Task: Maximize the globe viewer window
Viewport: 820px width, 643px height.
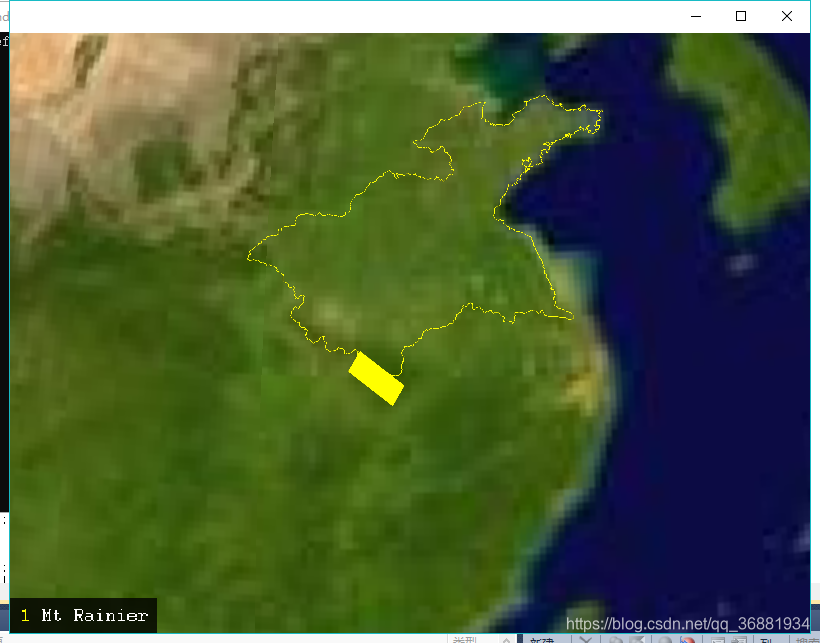Action: (741, 16)
